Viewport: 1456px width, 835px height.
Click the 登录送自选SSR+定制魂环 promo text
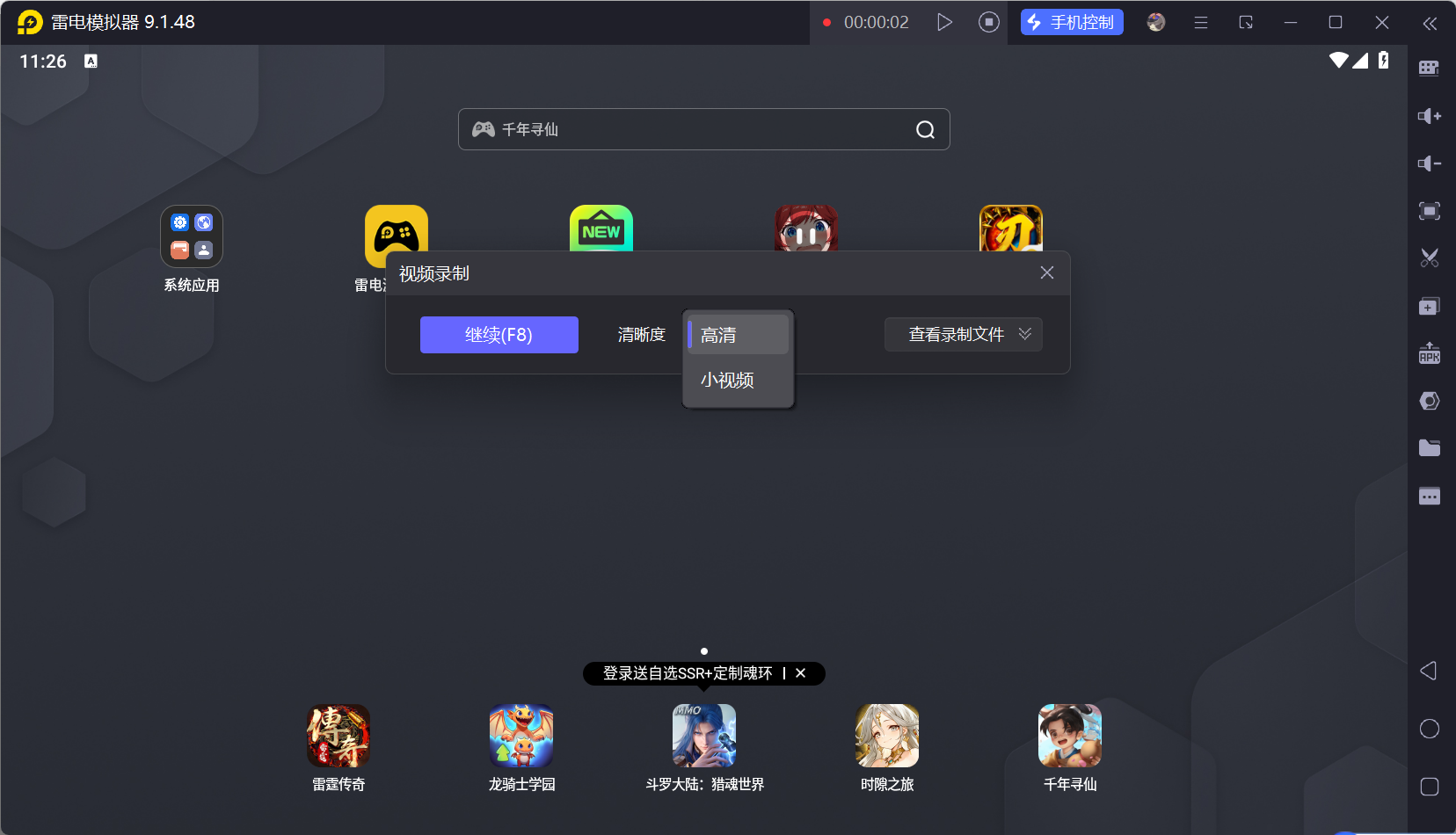[x=688, y=673]
